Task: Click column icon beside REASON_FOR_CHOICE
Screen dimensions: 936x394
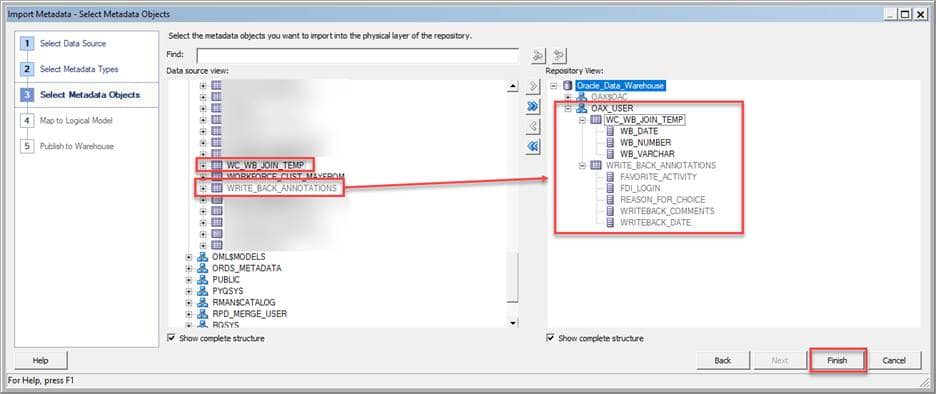Action: click(x=610, y=199)
